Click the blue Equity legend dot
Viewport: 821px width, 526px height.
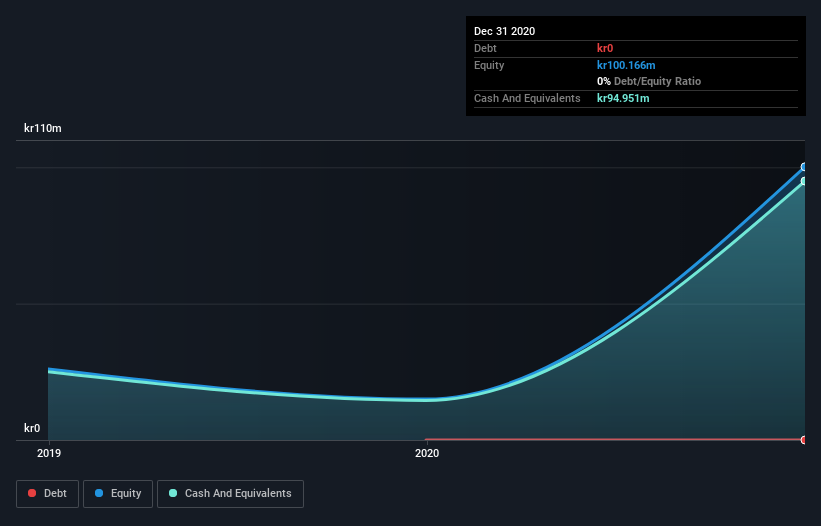point(99,493)
